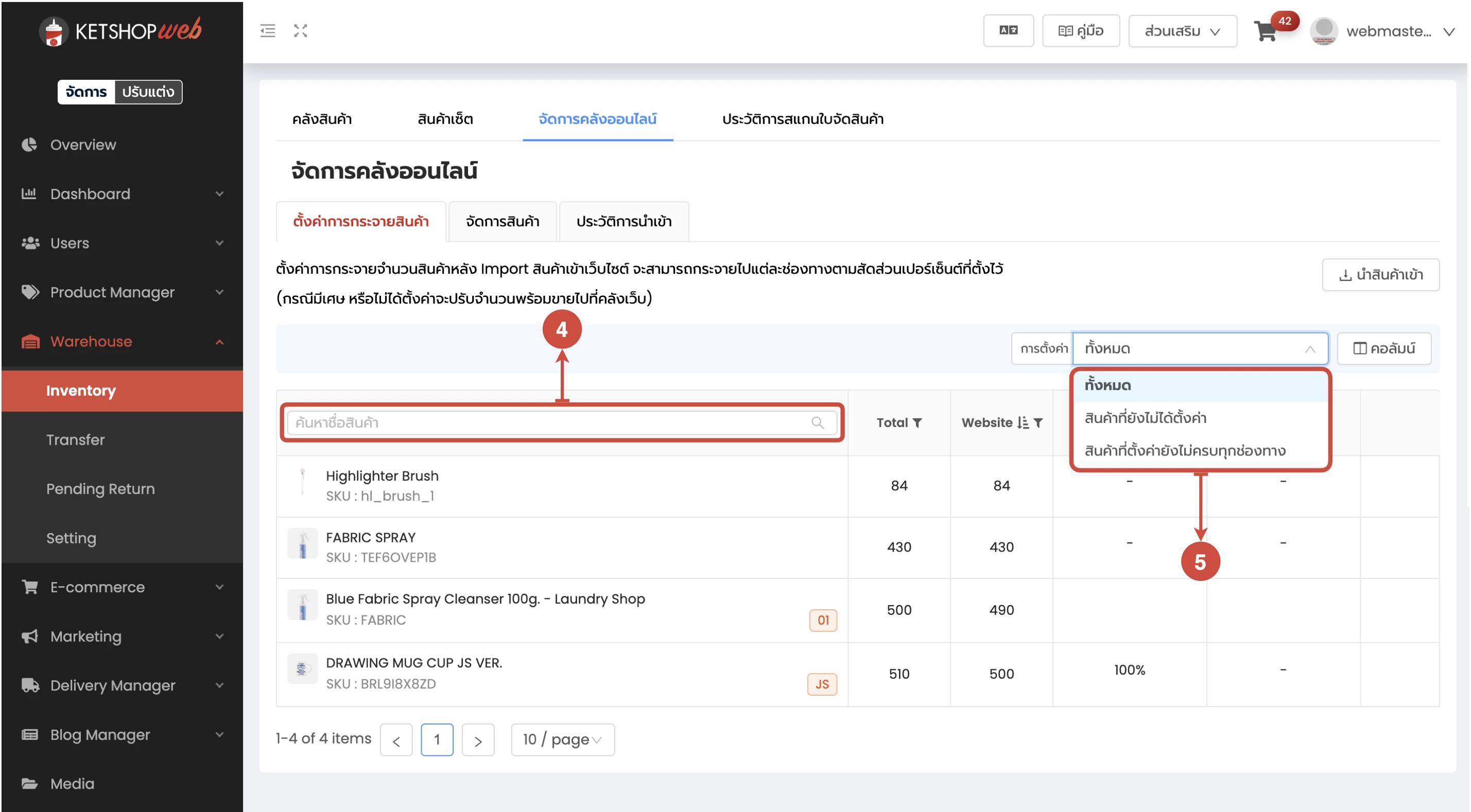Viewport: 1471px width, 812px height.
Task: Click the product name search field
Action: (x=548, y=423)
